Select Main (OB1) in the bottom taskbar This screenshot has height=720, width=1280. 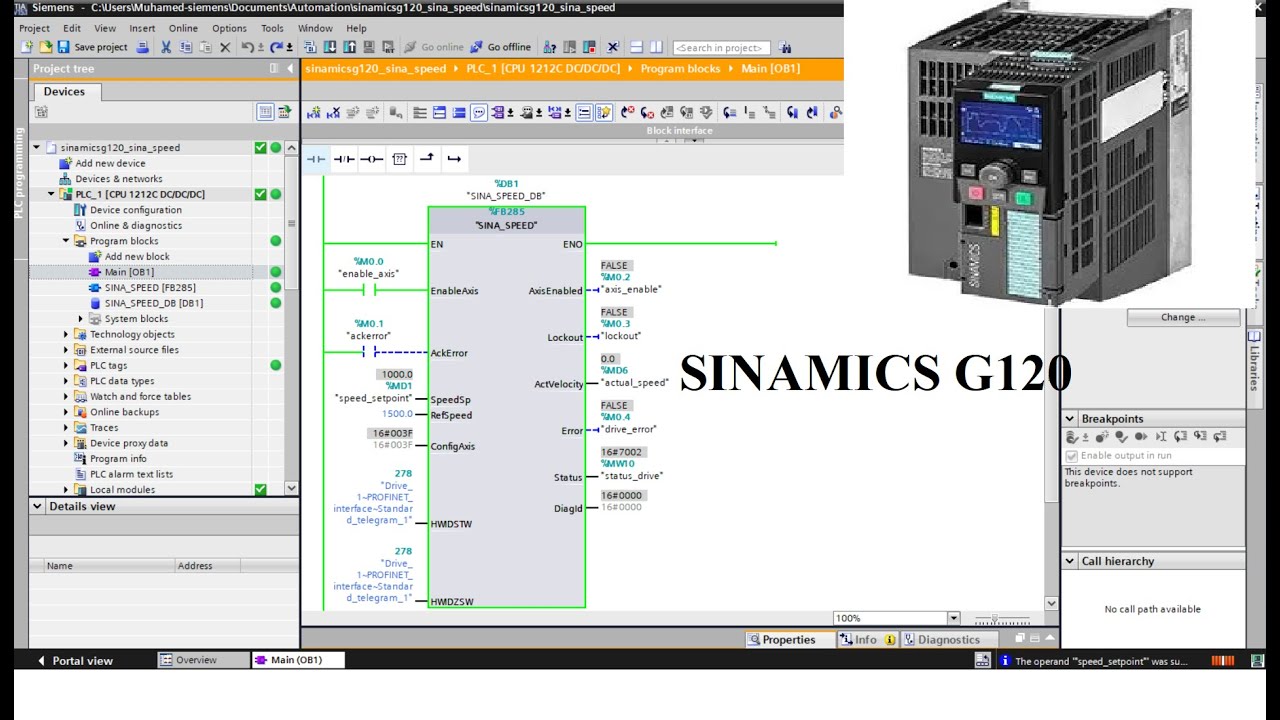point(298,660)
